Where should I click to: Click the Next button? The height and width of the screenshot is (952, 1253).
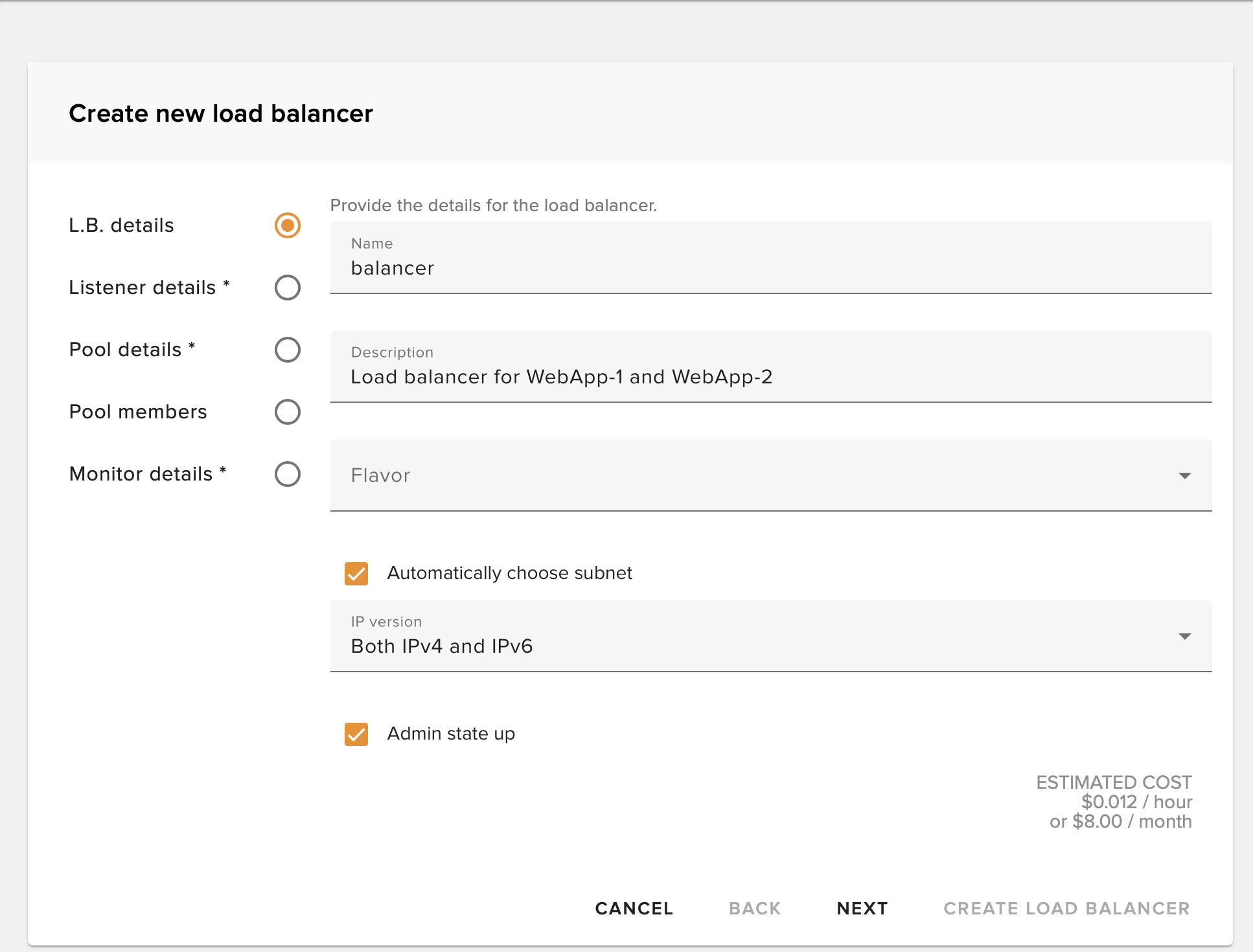coord(862,908)
